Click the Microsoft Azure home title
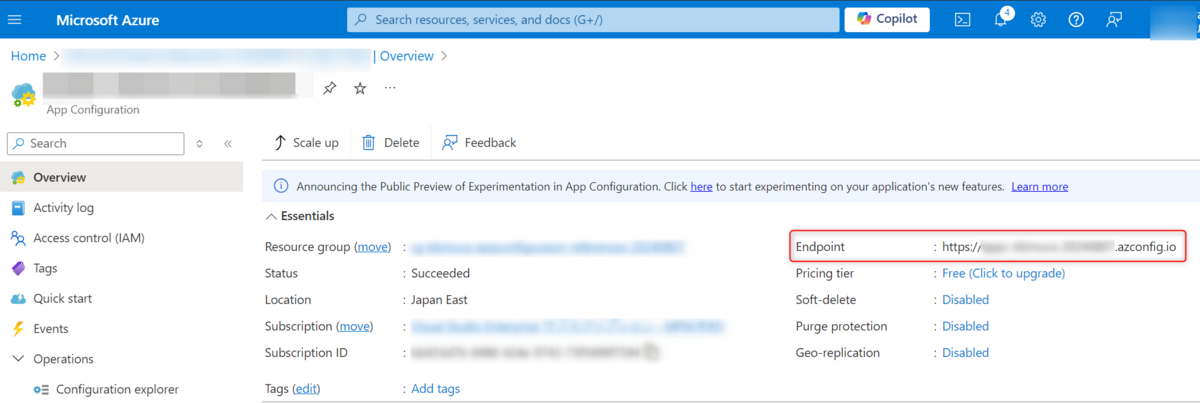Screen dimensions: 1200x403 click(107, 20)
